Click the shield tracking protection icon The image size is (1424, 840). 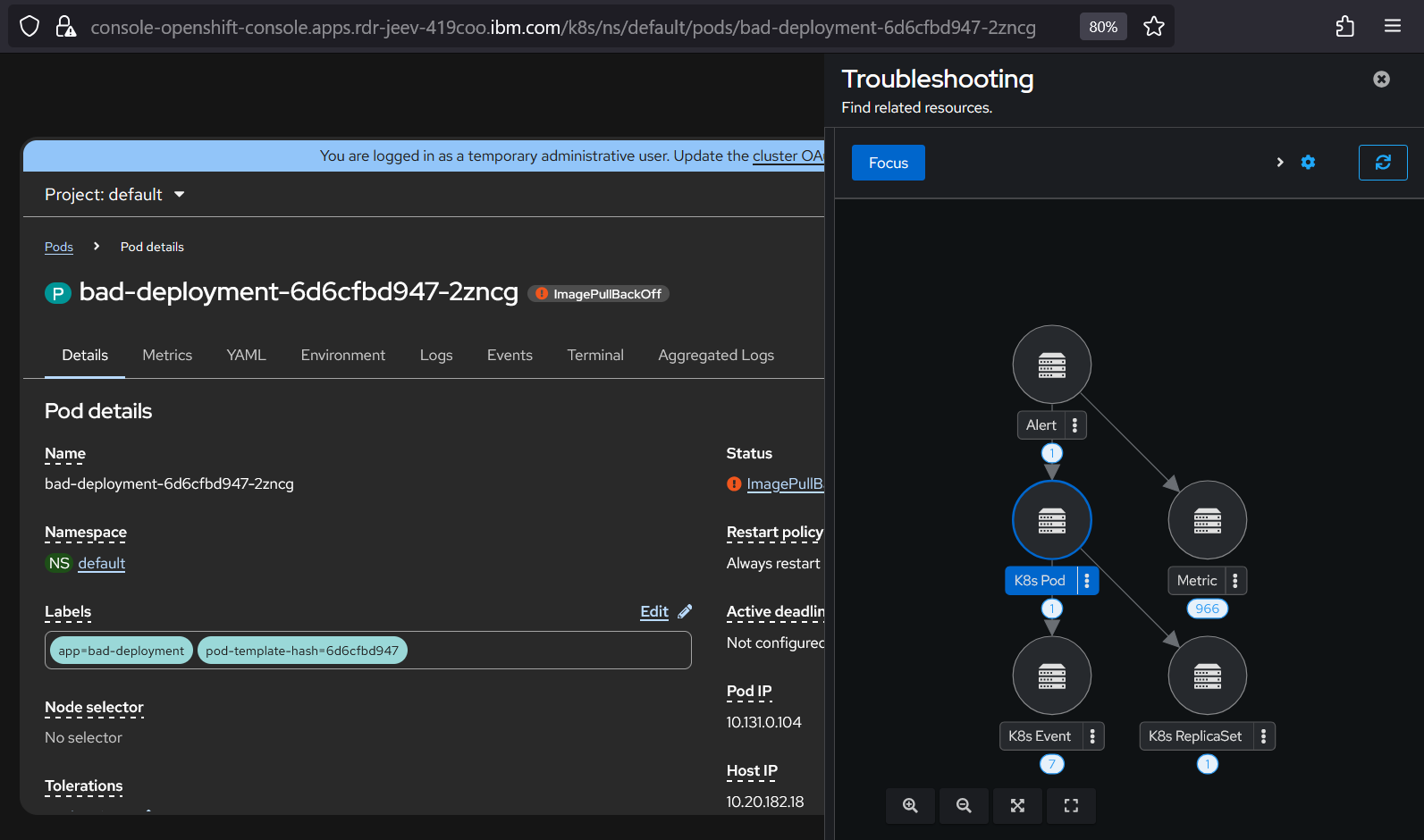29,27
